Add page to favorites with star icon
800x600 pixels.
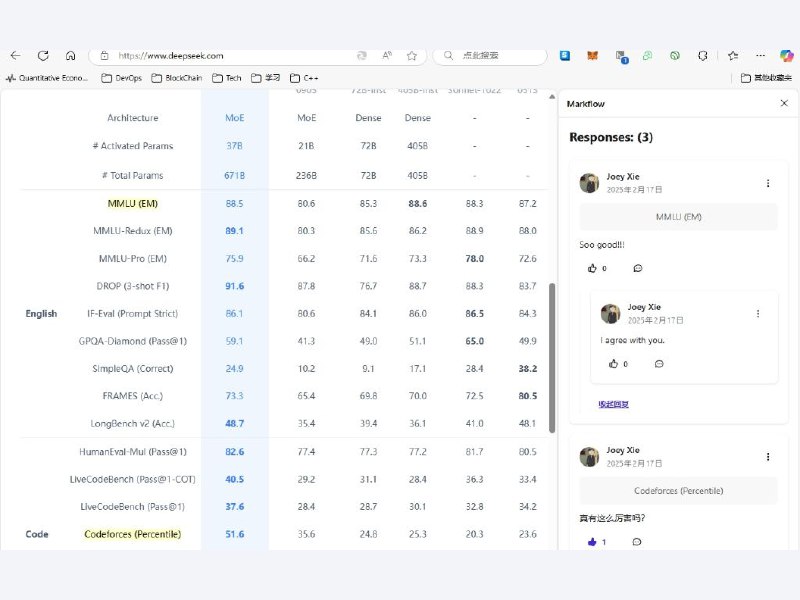[412, 56]
